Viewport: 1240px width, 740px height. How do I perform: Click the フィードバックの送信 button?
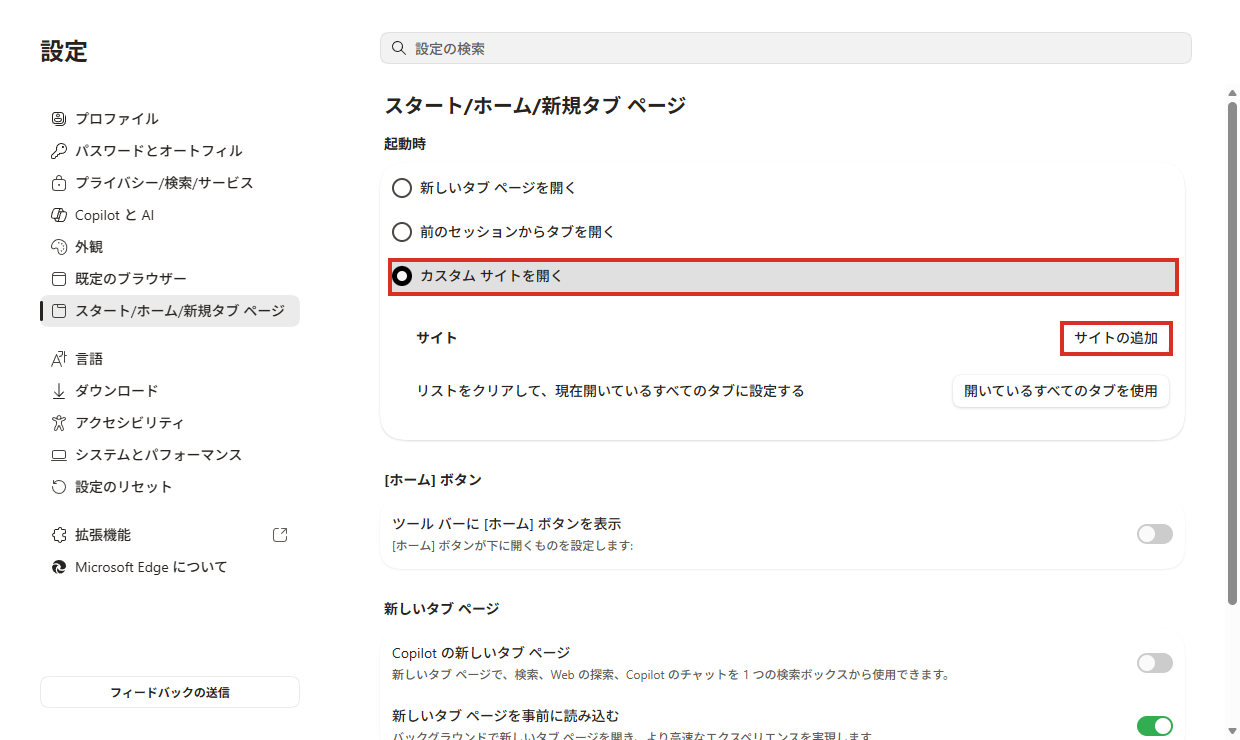tap(170, 692)
